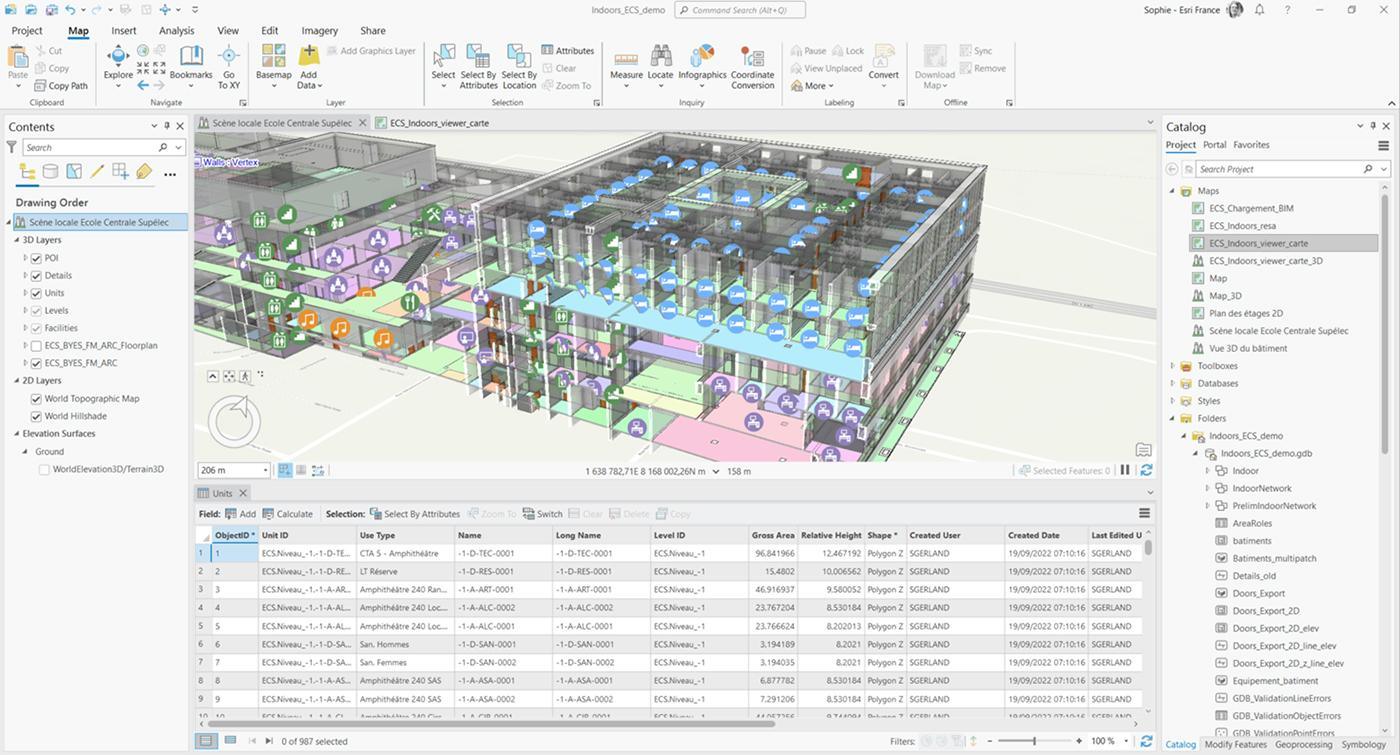Expand the POI layer in Contents
Image resolution: width=1400 pixels, height=755 pixels.
[25, 258]
